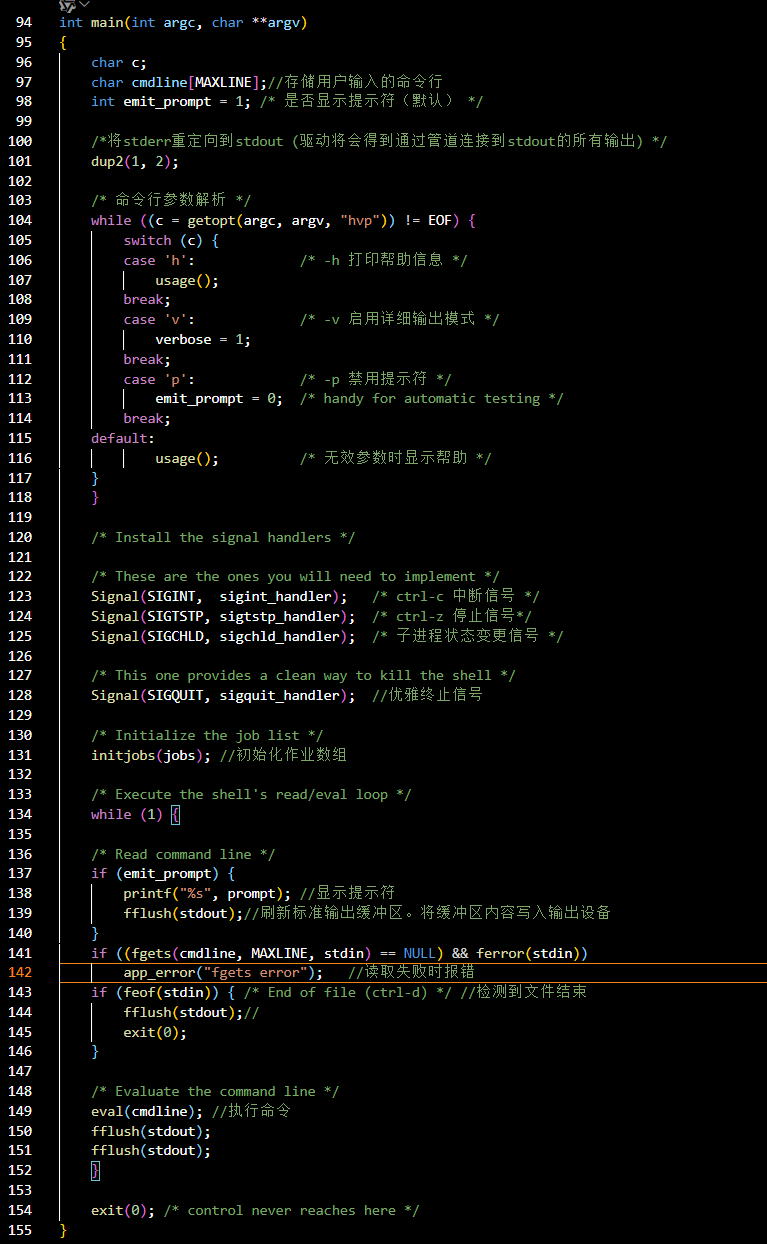The image size is (767, 1244).
Task: Click 'printf("%s", prompt);' statement
Action: [x=207, y=893]
